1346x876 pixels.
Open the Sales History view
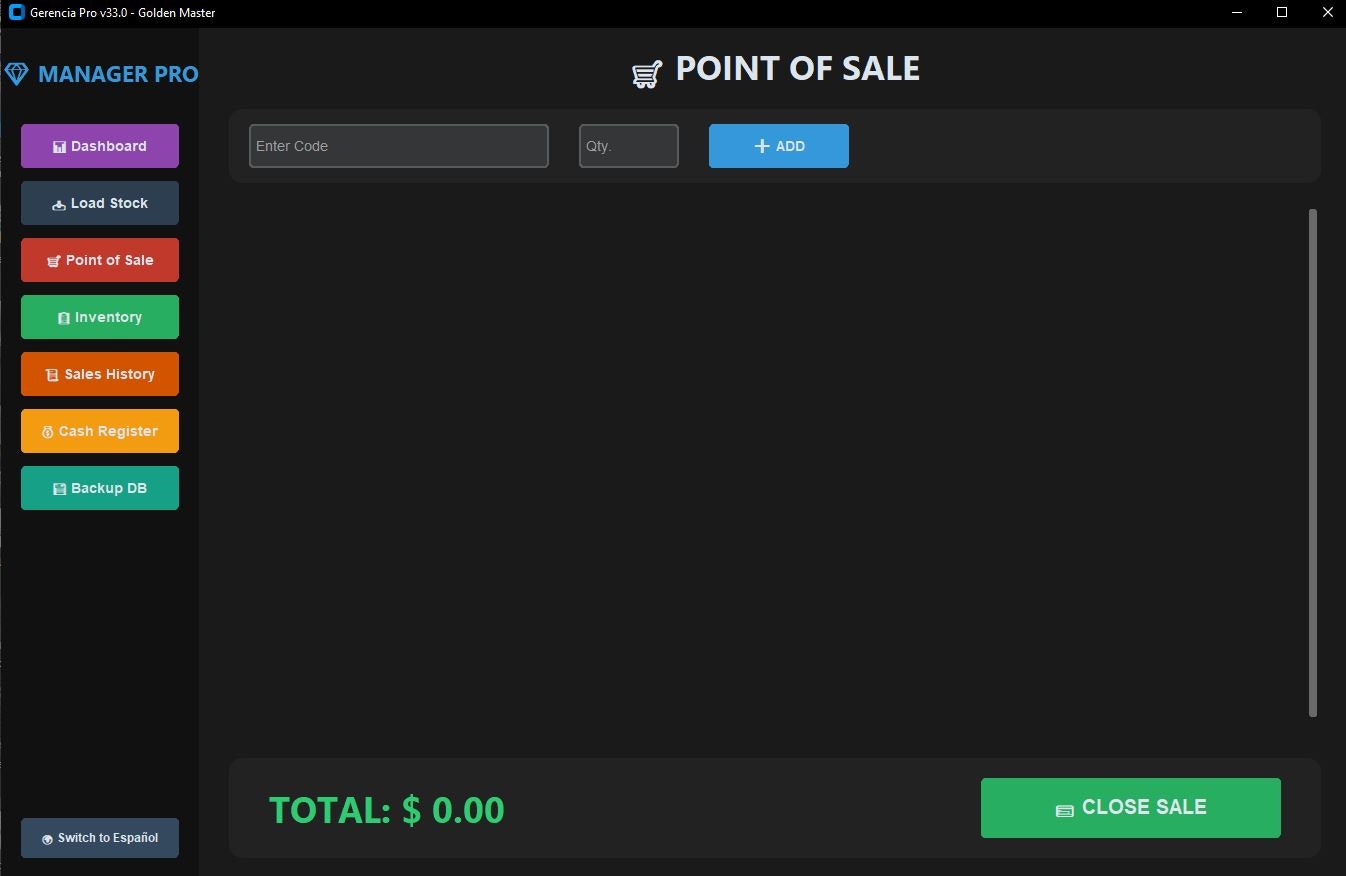[x=100, y=374]
